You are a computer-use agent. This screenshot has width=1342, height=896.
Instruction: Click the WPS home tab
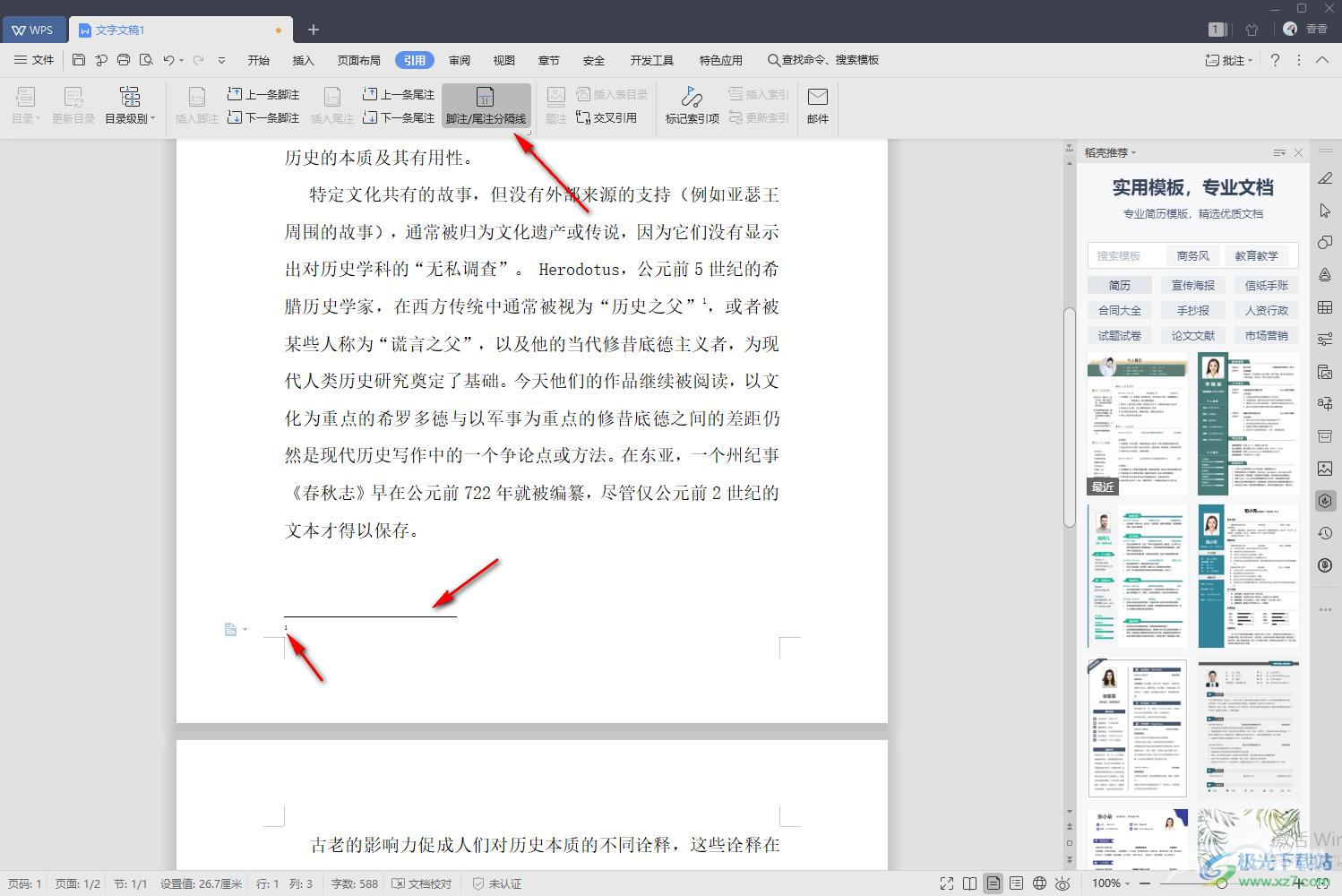pyautogui.click(x=33, y=30)
